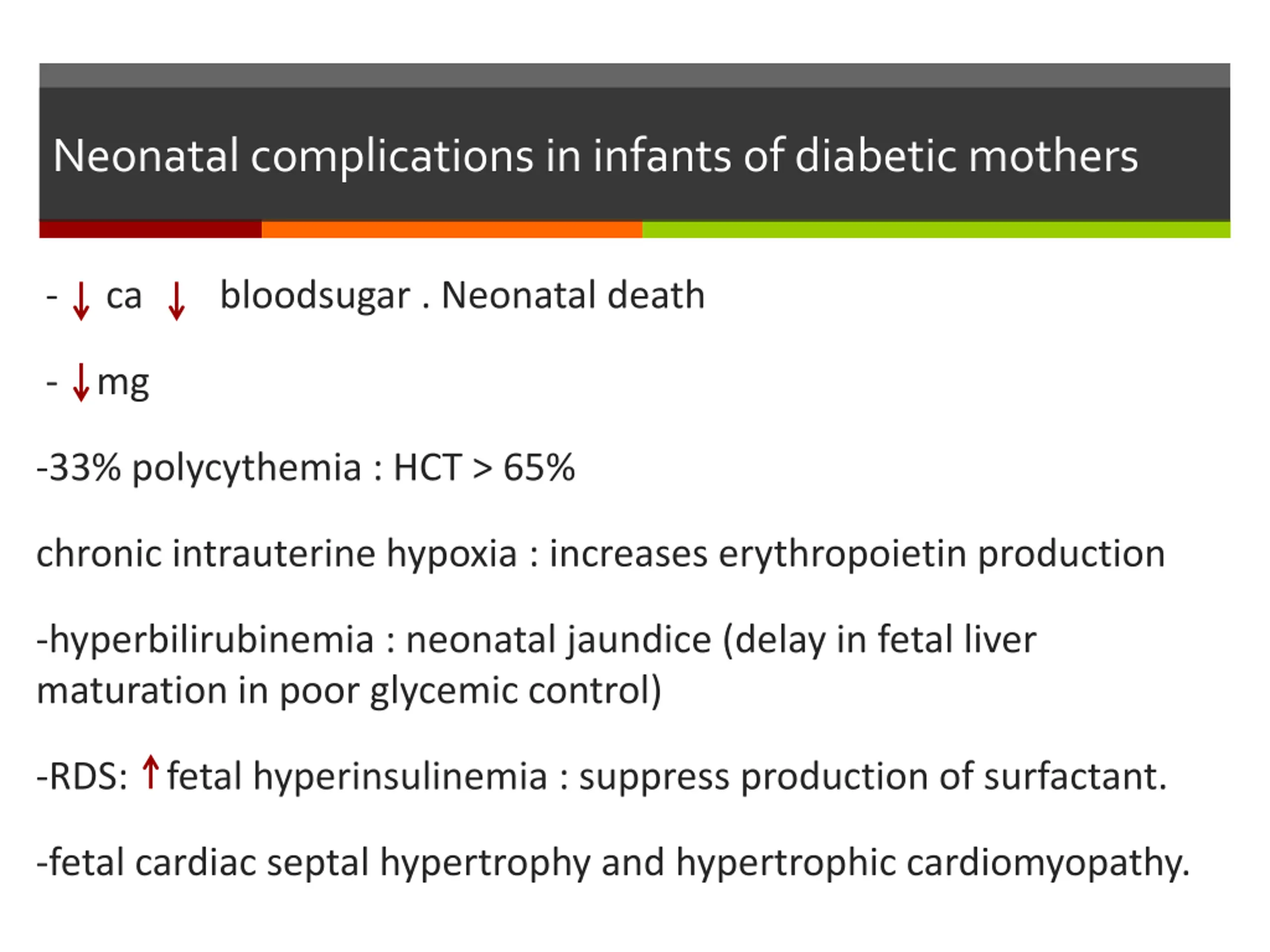Click the word 'bloodsugar'
This screenshot has width=1270, height=952.
[x=315, y=296]
